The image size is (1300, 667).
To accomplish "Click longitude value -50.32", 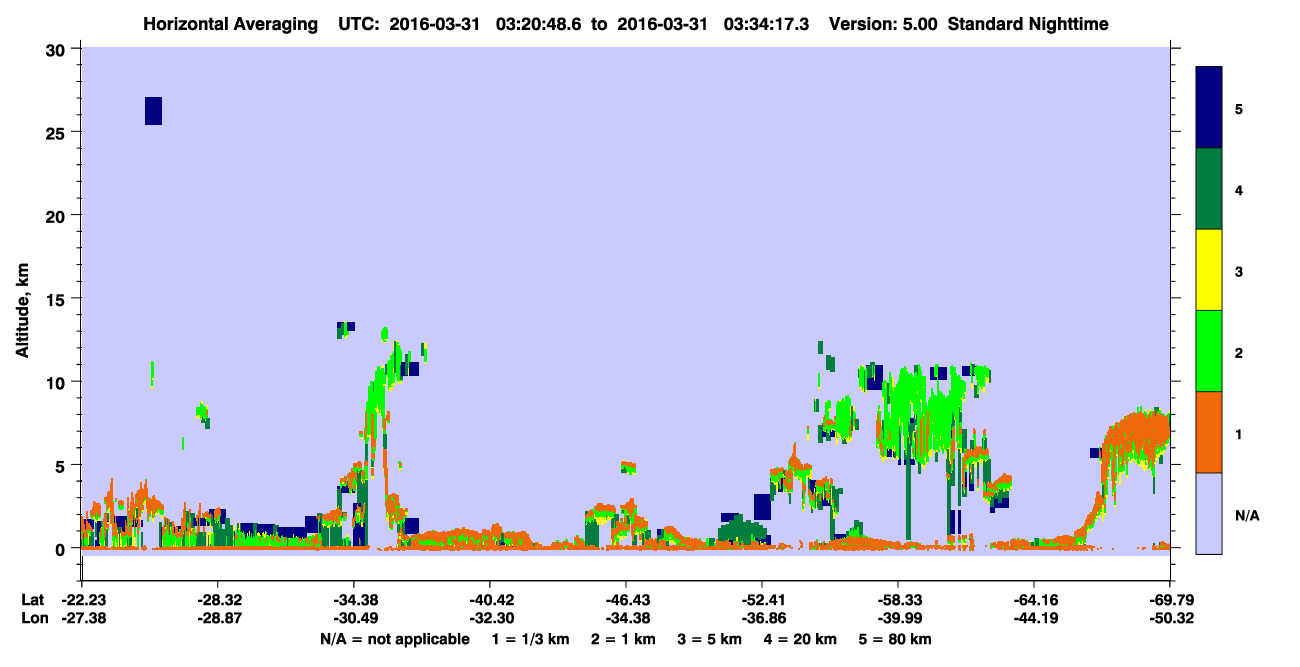I will [1170, 619].
